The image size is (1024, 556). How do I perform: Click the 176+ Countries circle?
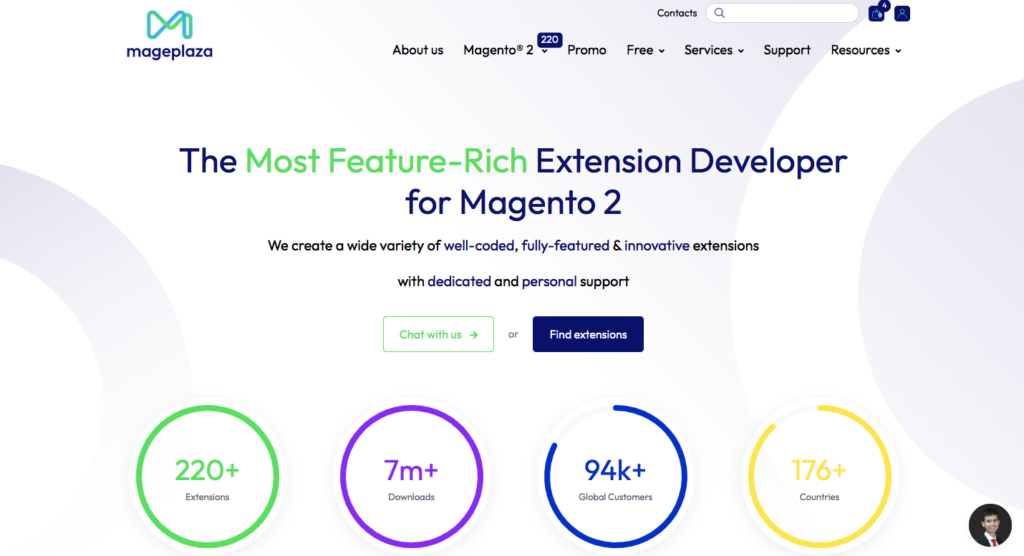tap(819, 476)
